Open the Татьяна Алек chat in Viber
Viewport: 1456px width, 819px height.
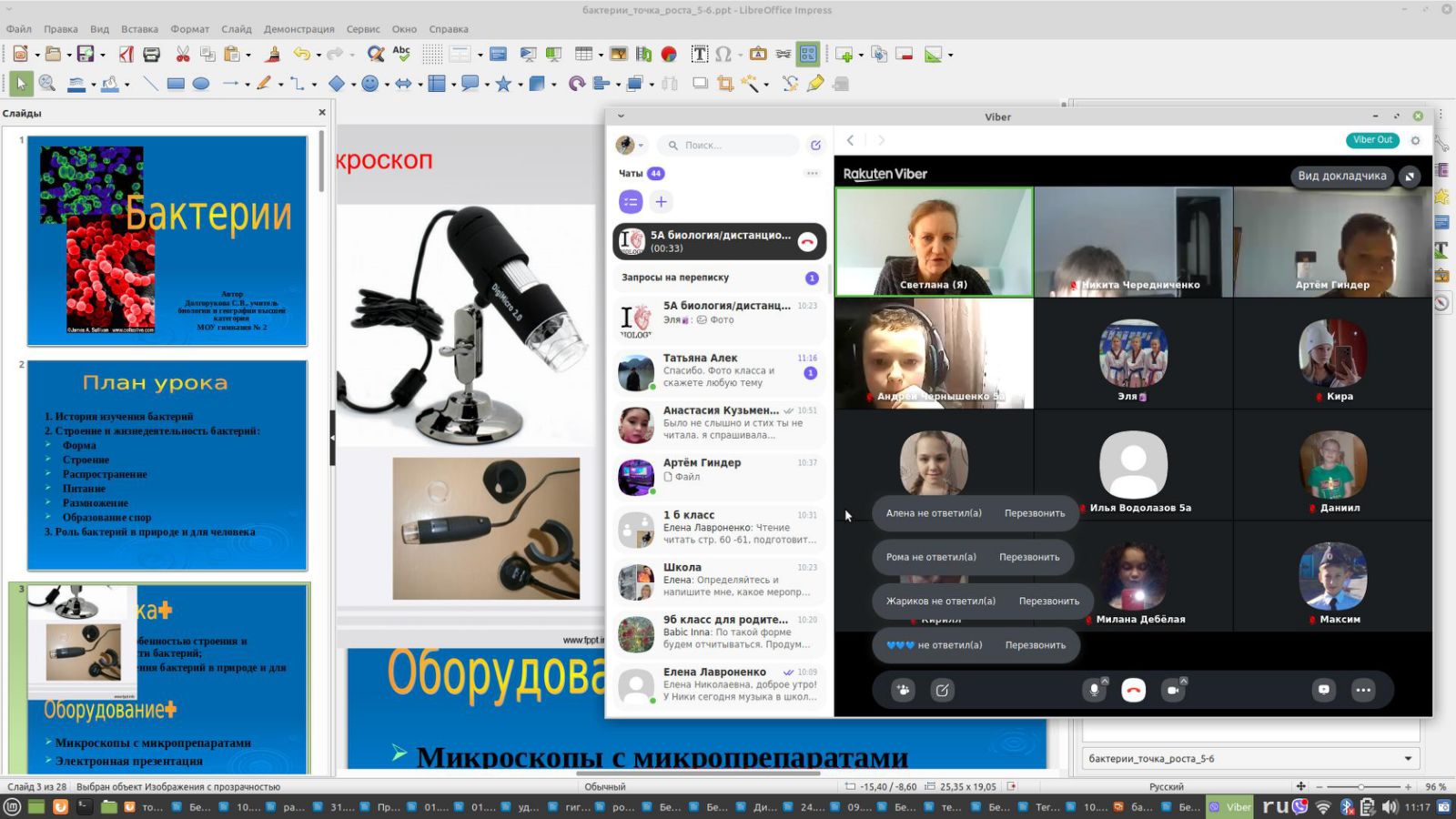coord(719,370)
